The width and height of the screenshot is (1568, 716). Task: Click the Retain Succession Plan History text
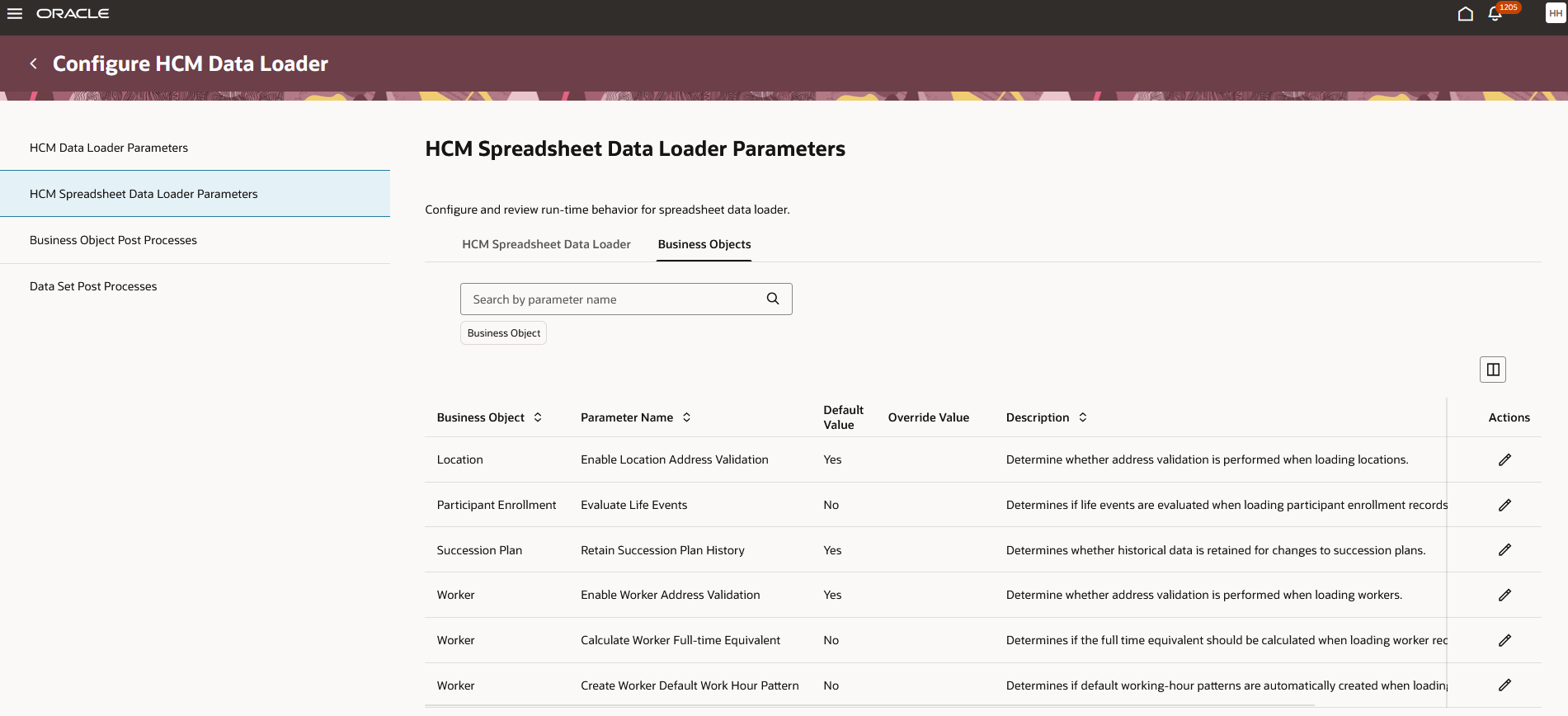pos(662,550)
